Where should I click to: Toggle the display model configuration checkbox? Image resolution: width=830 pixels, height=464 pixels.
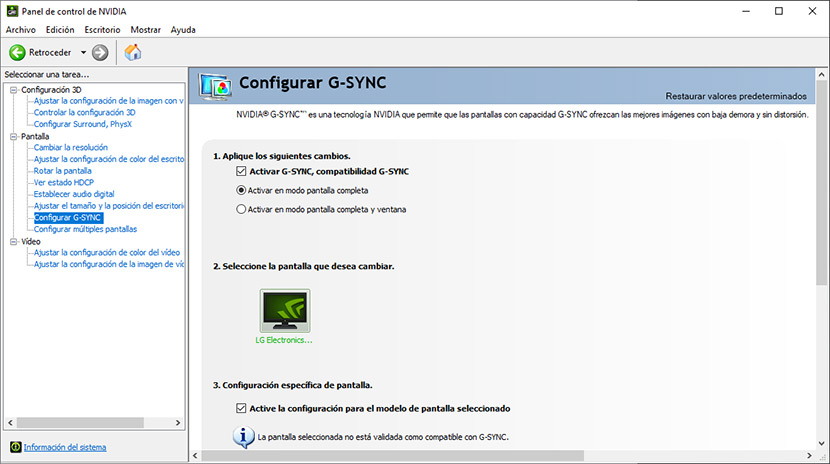240,408
